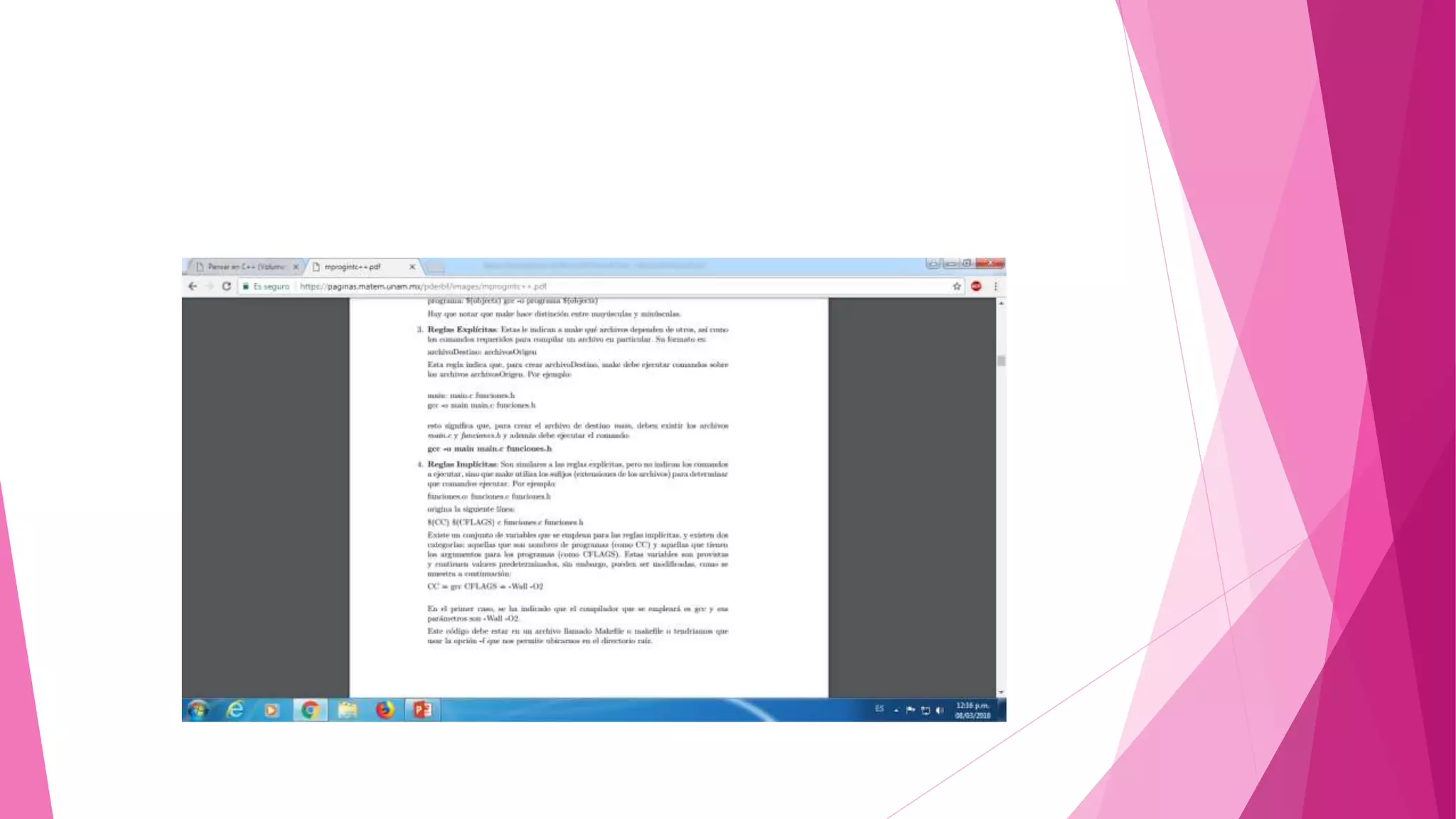Switch to PowerPoint on taskbar
This screenshot has width=1456, height=819.
coord(422,710)
